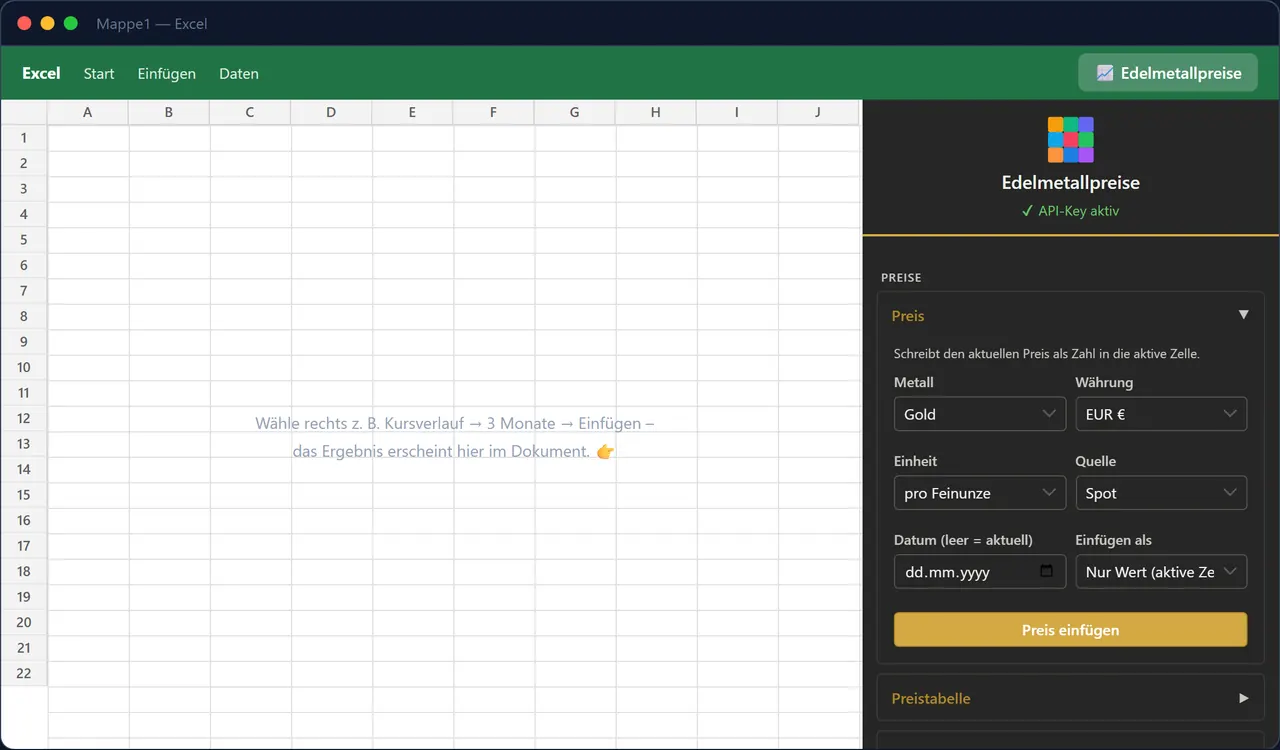Select row 1 header
The width and height of the screenshot is (1280, 750).
click(x=24, y=138)
